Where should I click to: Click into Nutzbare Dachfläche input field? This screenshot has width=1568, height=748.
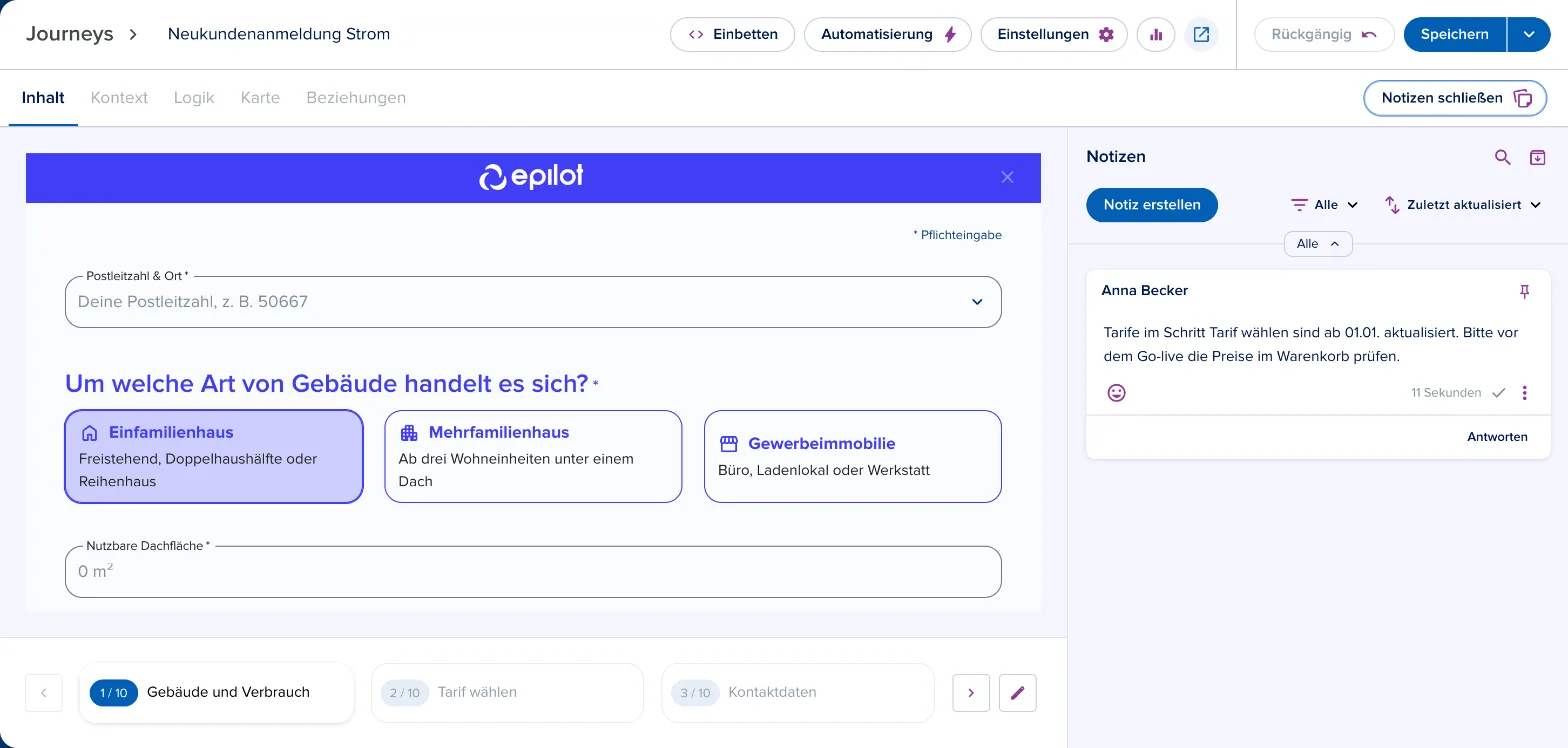(533, 572)
